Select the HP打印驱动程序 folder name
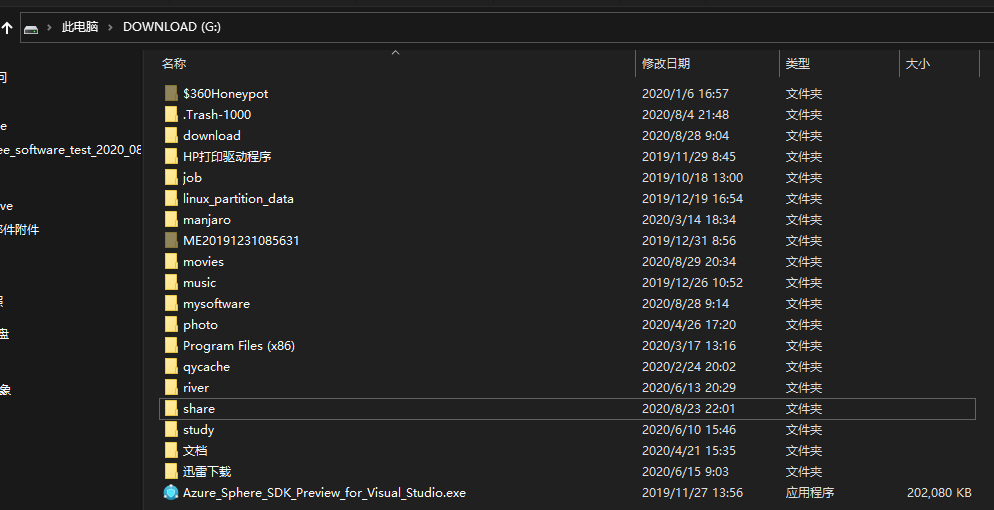Image resolution: width=994 pixels, height=510 pixels. pyautogui.click(x=227, y=156)
